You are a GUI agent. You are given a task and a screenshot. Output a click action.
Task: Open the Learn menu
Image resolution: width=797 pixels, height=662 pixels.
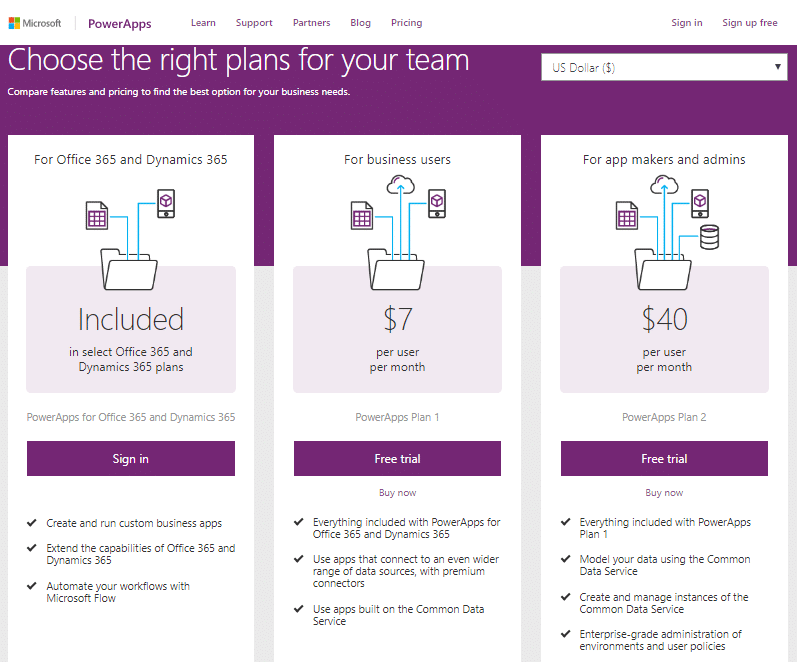tap(203, 23)
